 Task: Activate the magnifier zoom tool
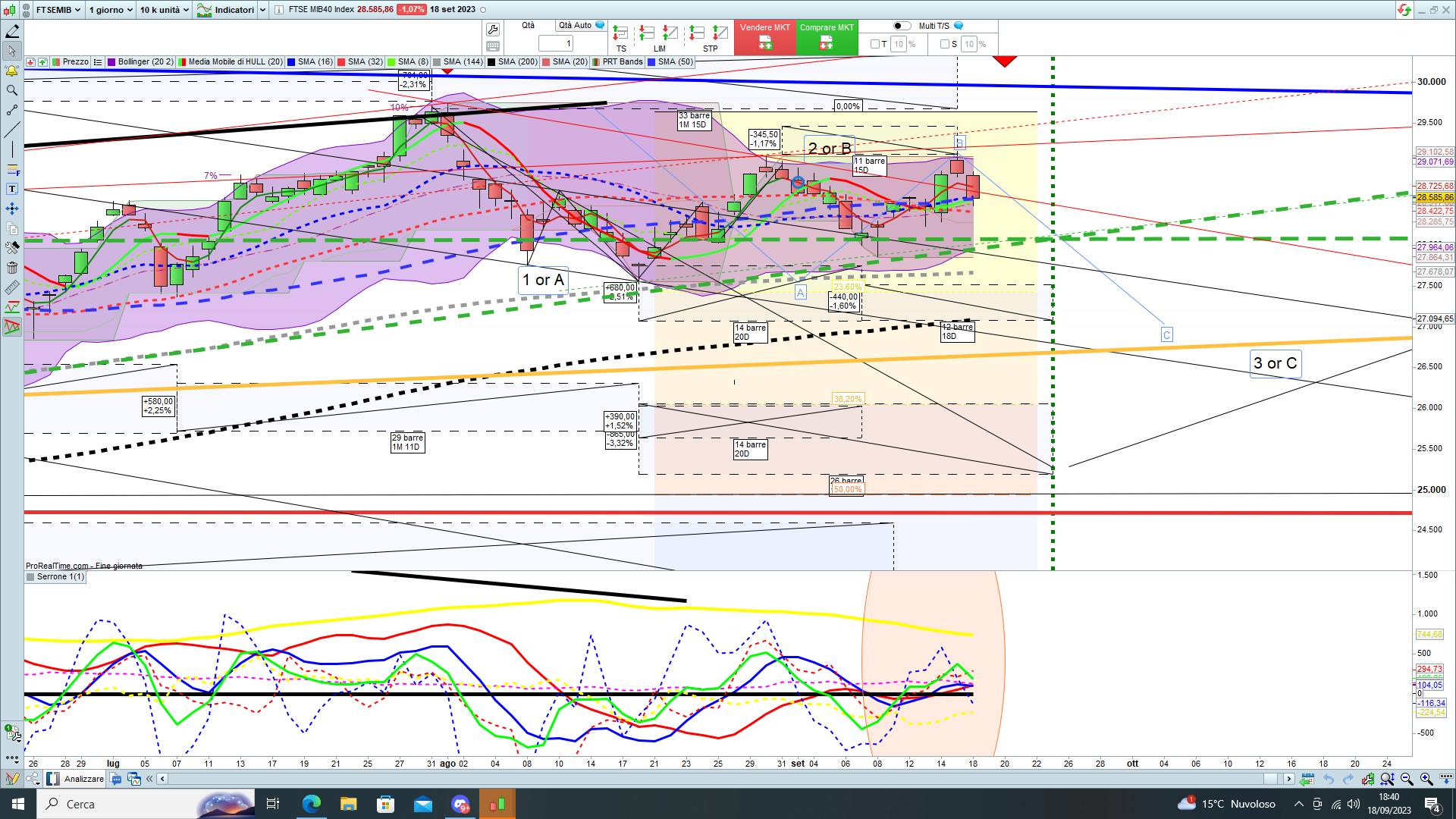12,90
